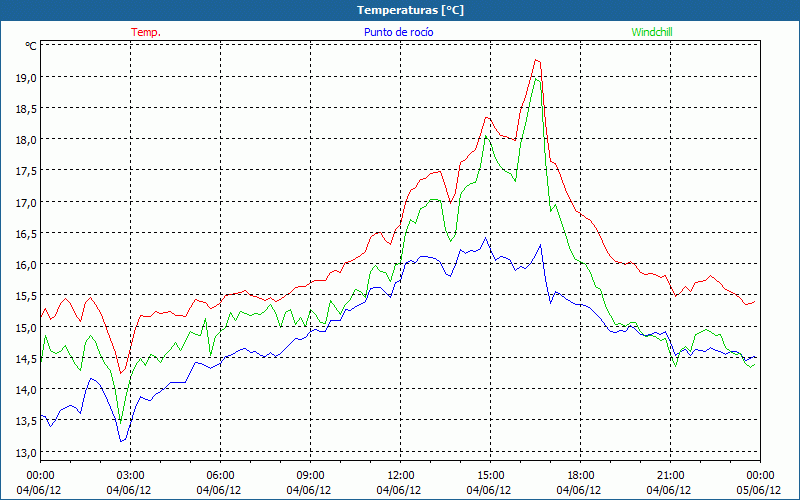Click the 13,5 y-axis value
The width and height of the screenshot is (800, 500).
[27, 421]
